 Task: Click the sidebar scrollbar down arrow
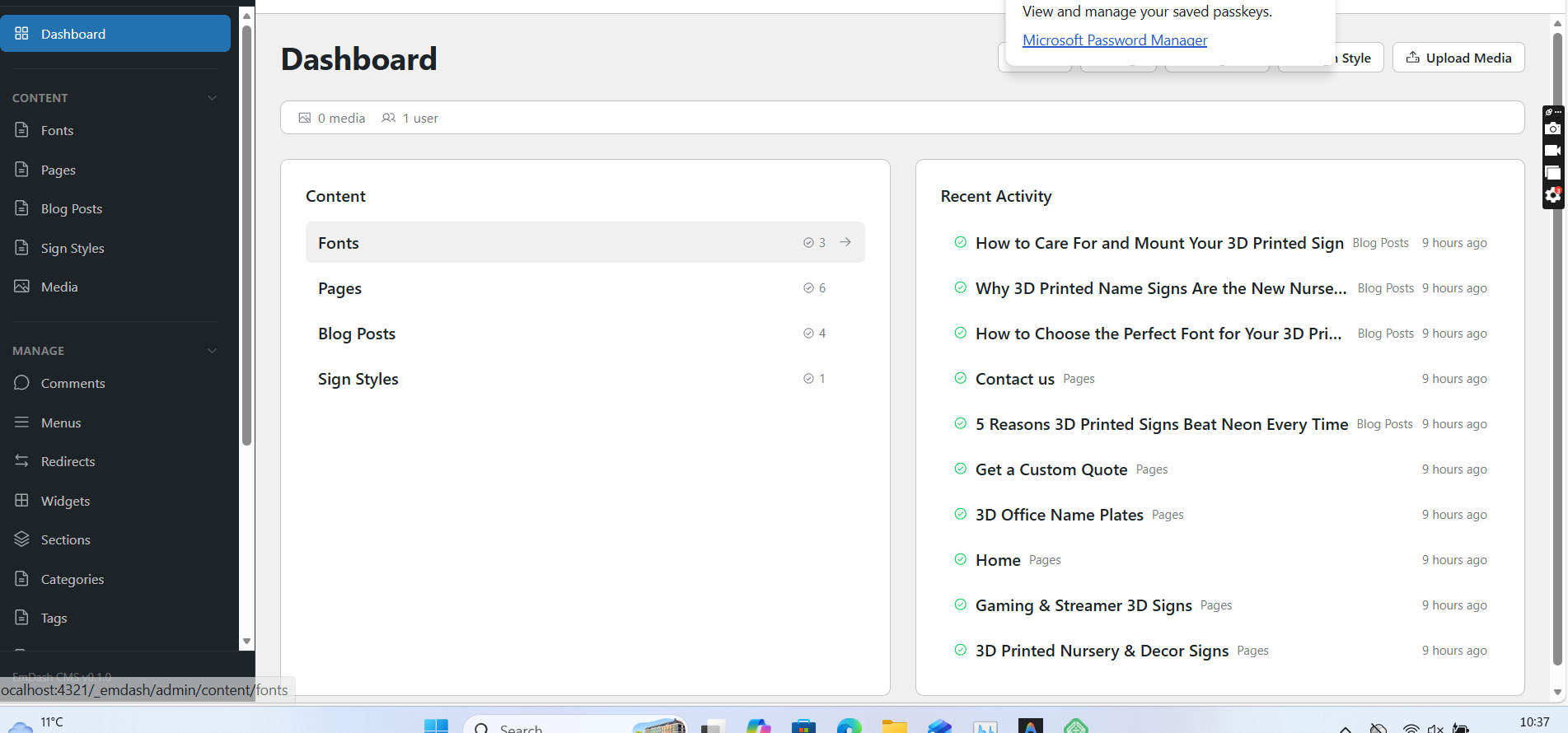click(x=246, y=641)
